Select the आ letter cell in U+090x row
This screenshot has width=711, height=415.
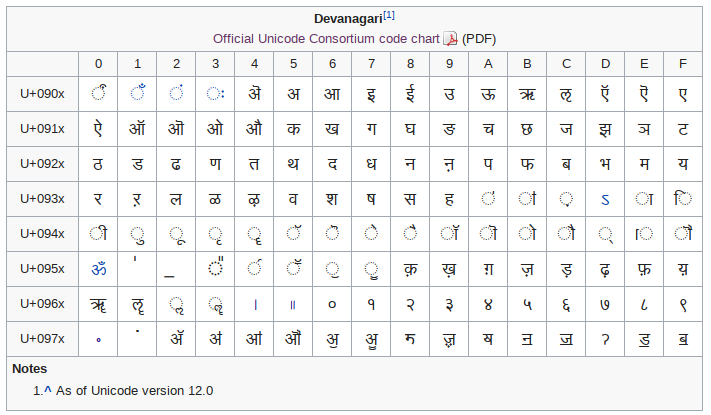pyautogui.click(x=332, y=94)
